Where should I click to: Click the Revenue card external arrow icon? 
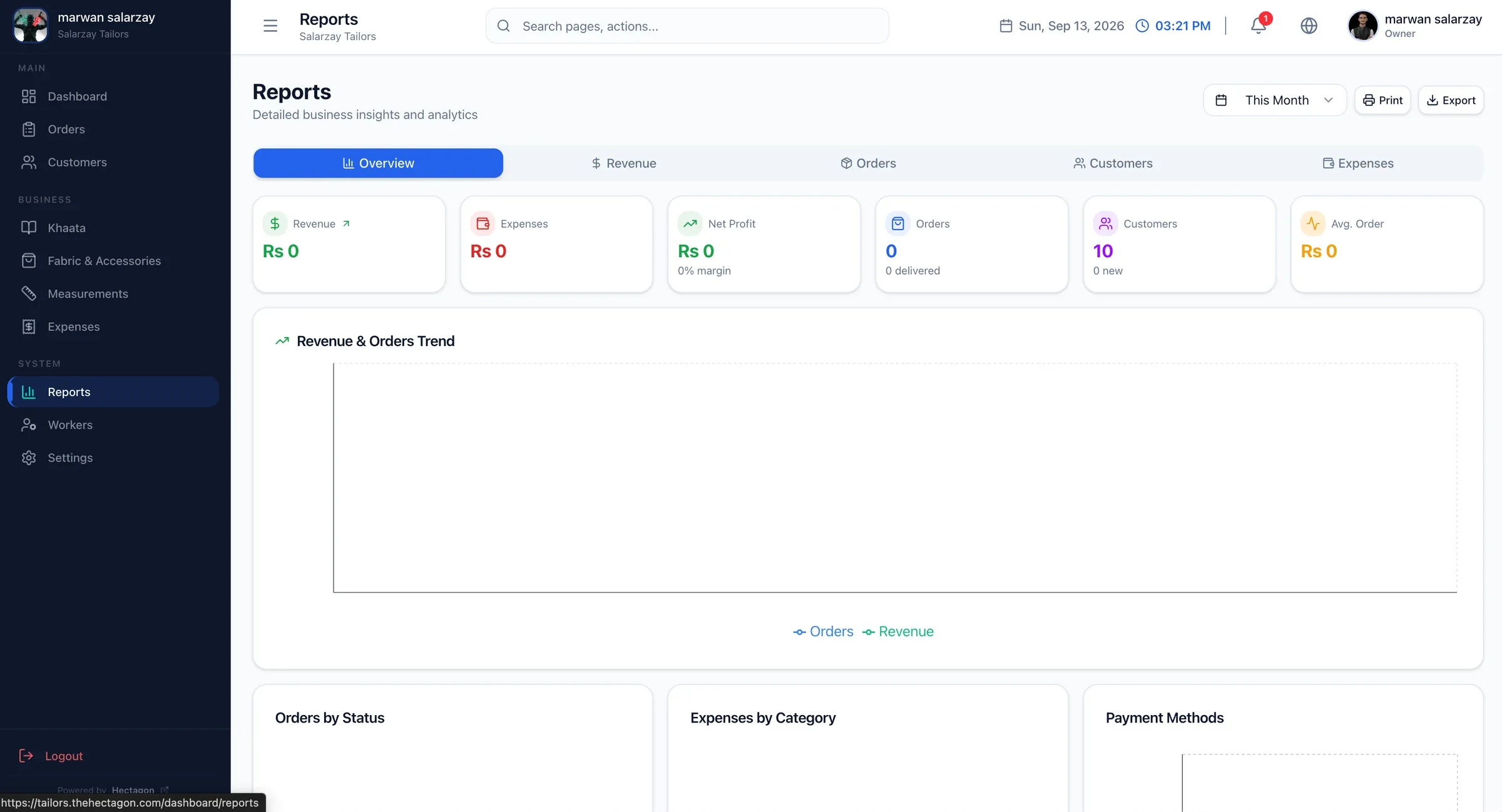346,224
